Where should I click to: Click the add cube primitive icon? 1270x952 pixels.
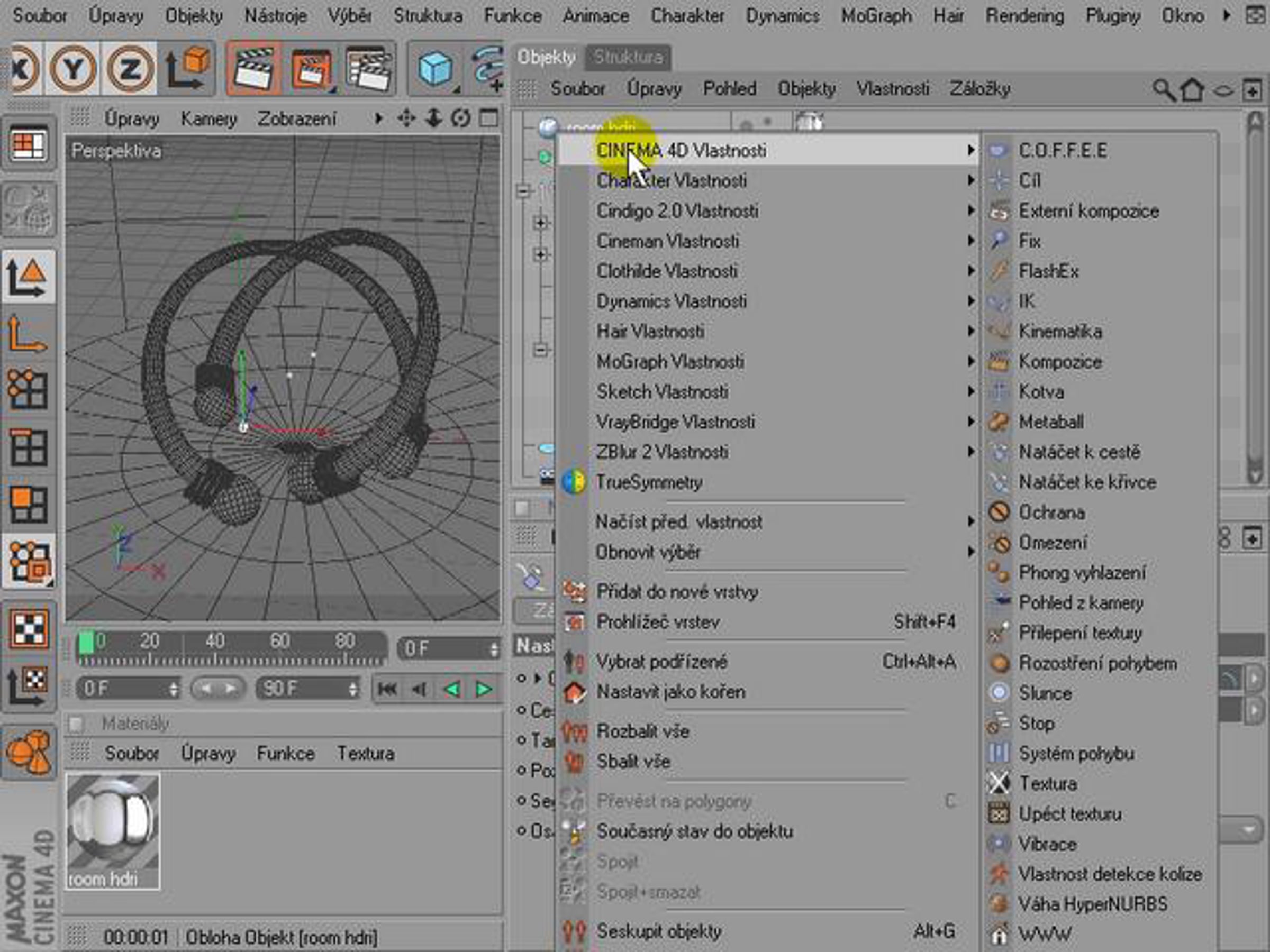coord(436,69)
